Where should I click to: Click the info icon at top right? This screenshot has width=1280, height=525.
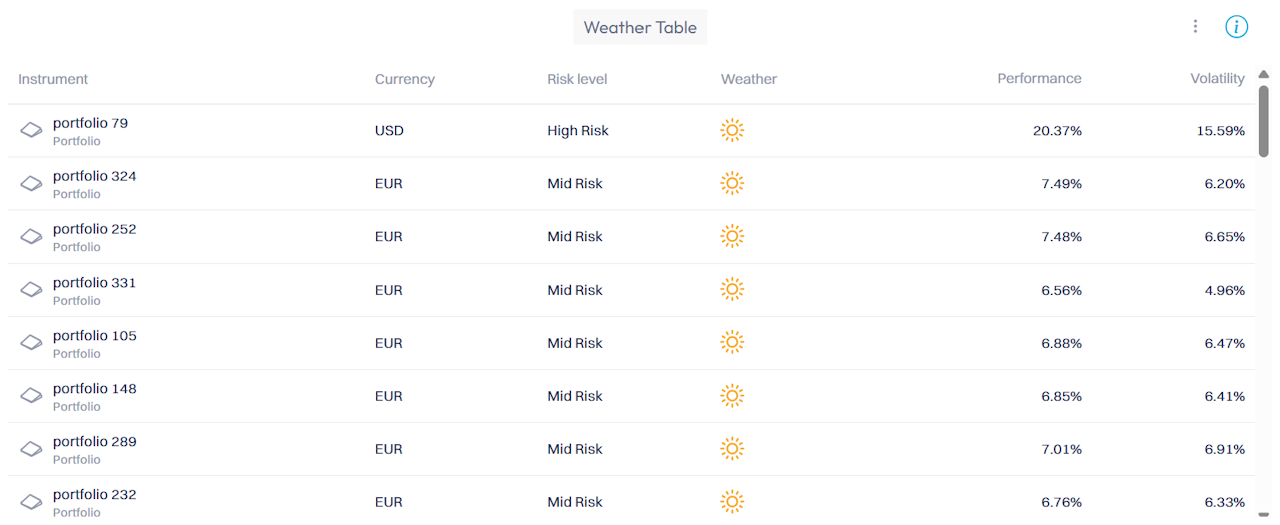(x=1237, y=27)
